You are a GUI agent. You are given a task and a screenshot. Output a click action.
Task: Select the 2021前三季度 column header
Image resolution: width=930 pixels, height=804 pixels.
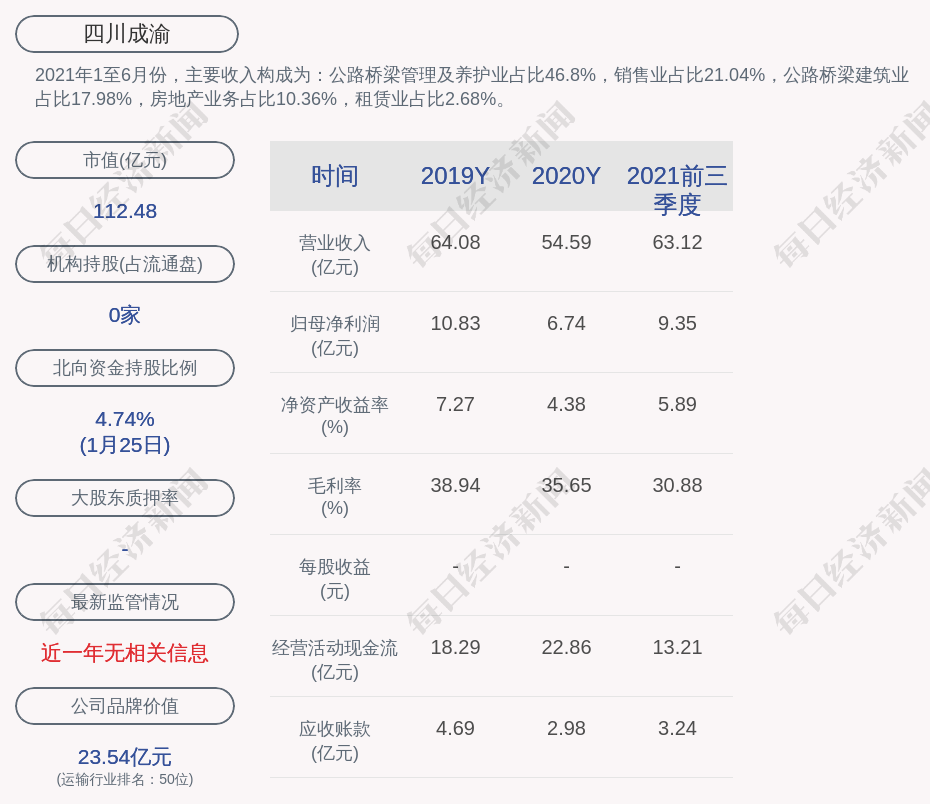click(677, 190)
